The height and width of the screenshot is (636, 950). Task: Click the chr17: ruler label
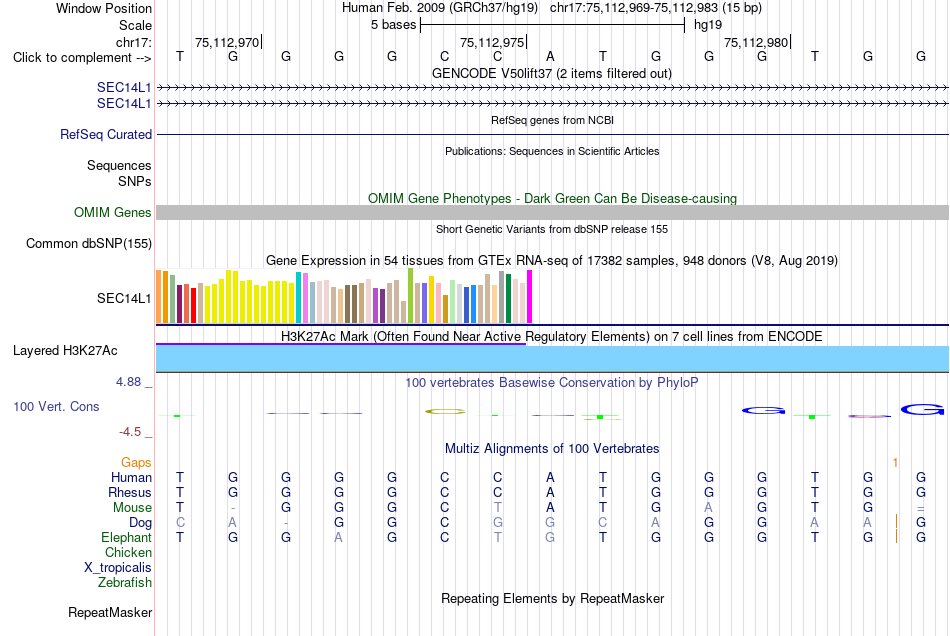(133, 42)
